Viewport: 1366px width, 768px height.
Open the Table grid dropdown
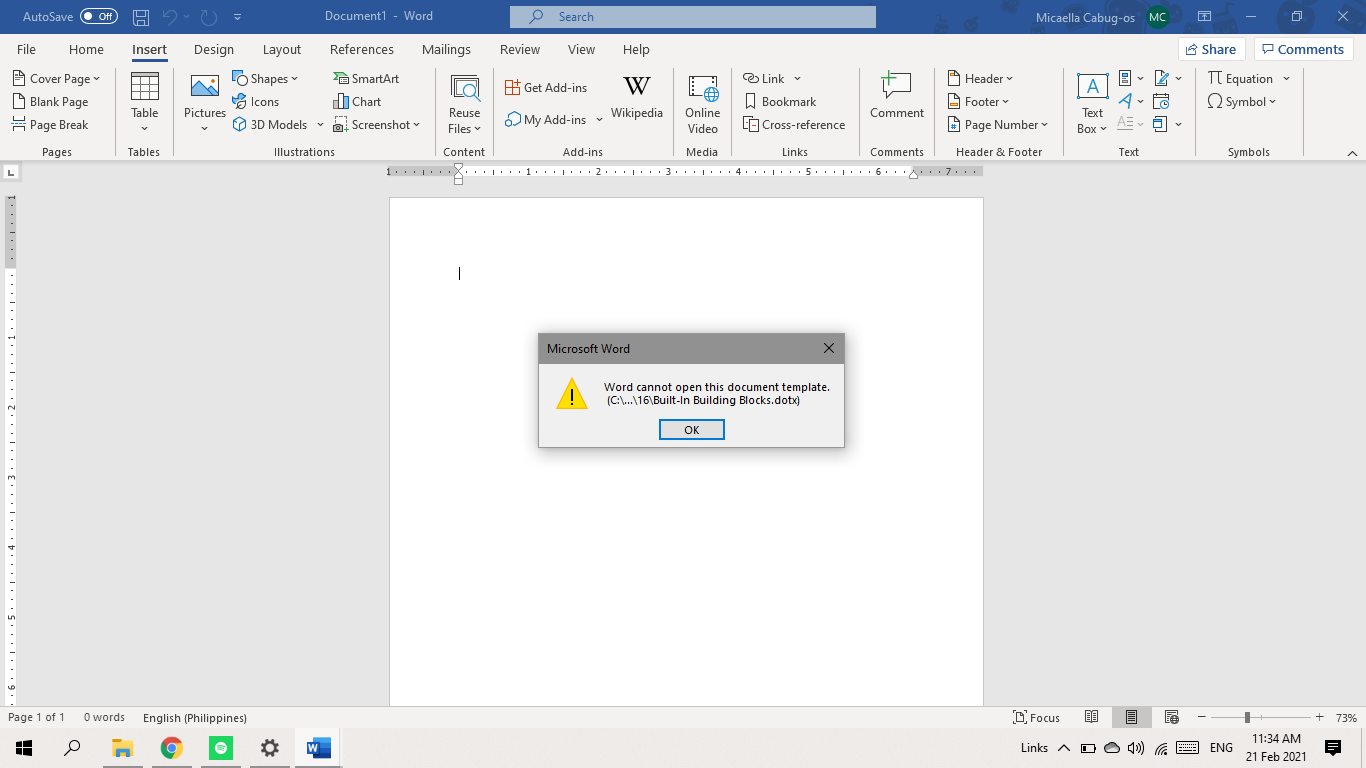pyautogui.click(x=145, y=103)
